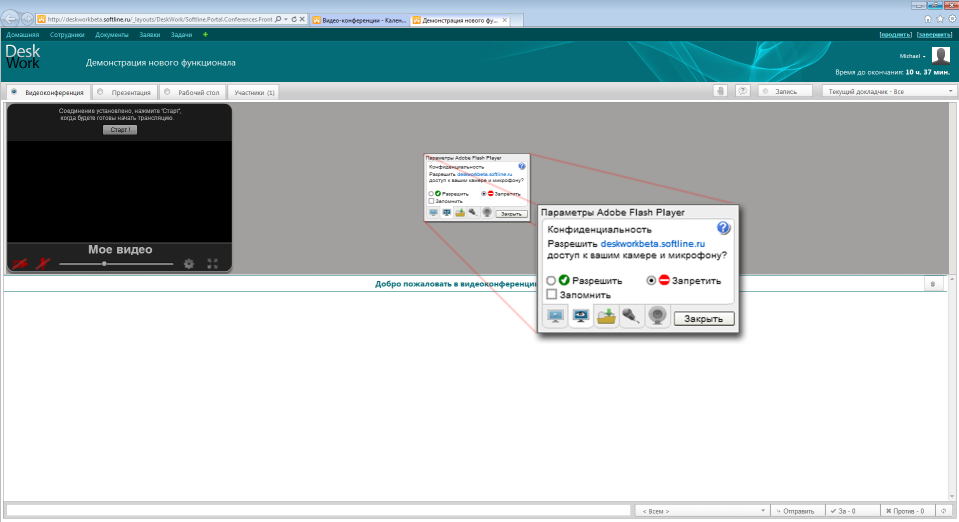Click the 'Против - 0' vote button
959x522 pixels.
(x=907, y=511)
